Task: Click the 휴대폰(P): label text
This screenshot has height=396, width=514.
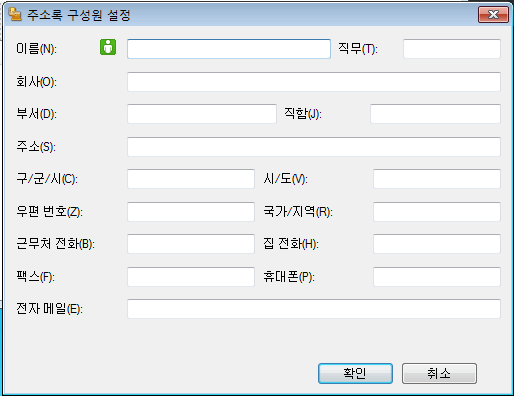Action: coord(289,276)
